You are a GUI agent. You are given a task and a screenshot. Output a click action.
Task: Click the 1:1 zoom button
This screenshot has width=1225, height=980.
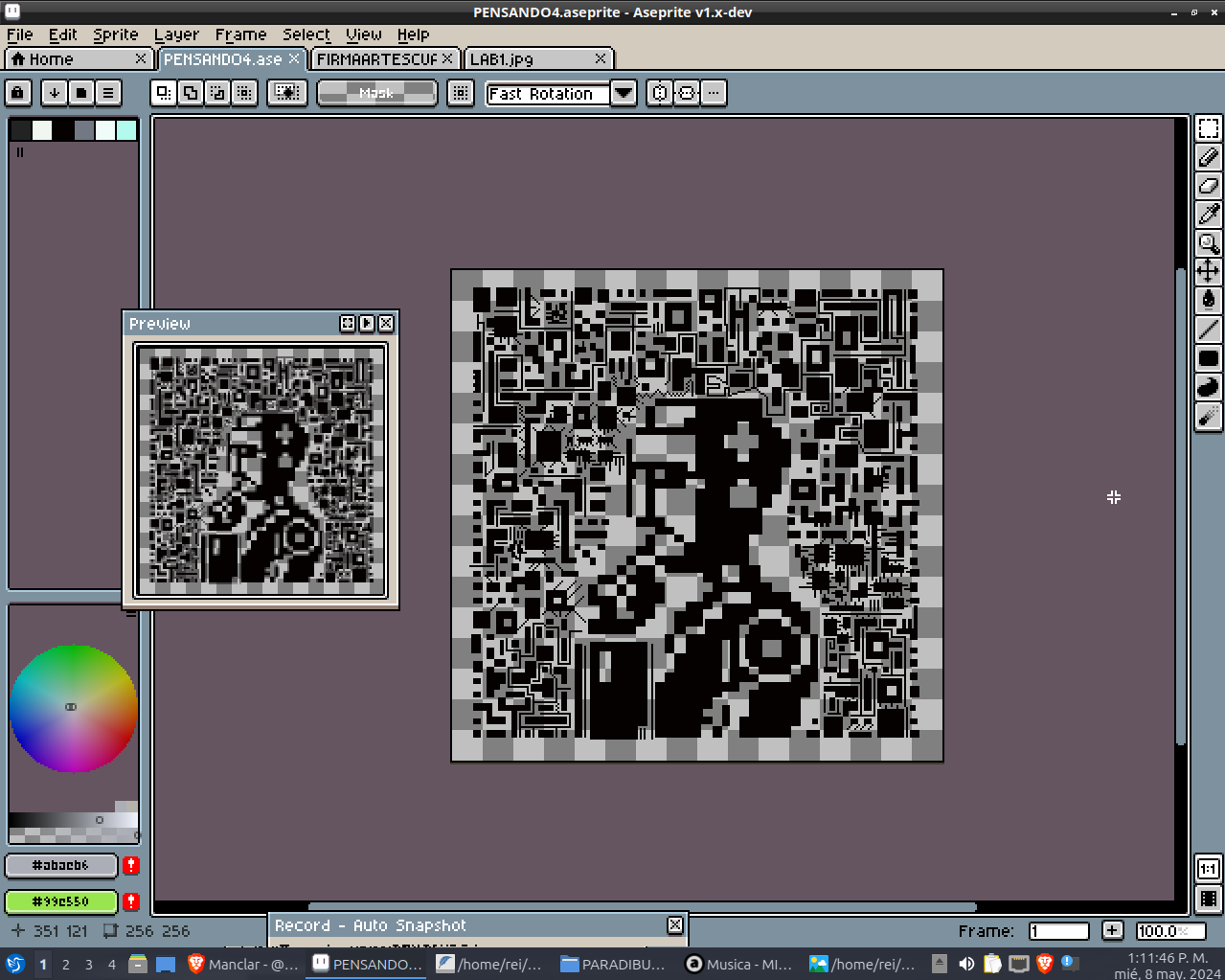pyautogui.click(x=1209, y=869)
